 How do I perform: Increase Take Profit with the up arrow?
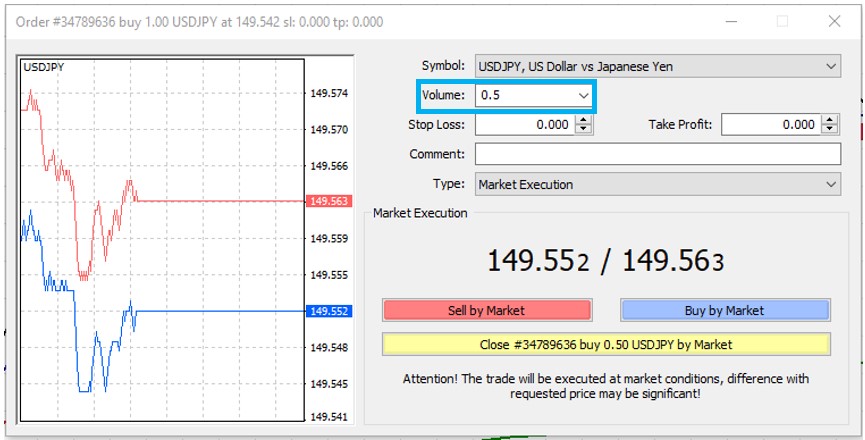tap(830, 120)
